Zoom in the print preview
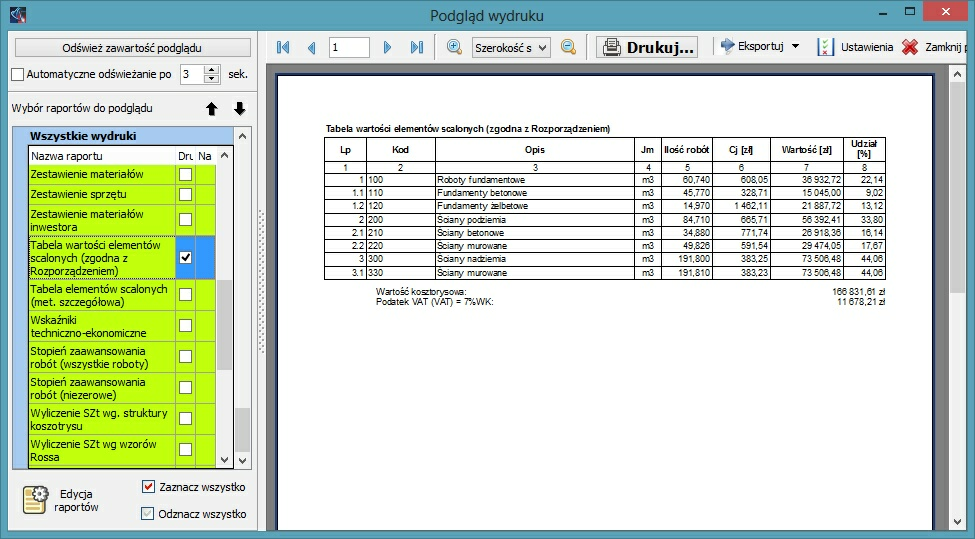Image resolution: width=975 pixels, height=539 pixels. pos(455,47)
